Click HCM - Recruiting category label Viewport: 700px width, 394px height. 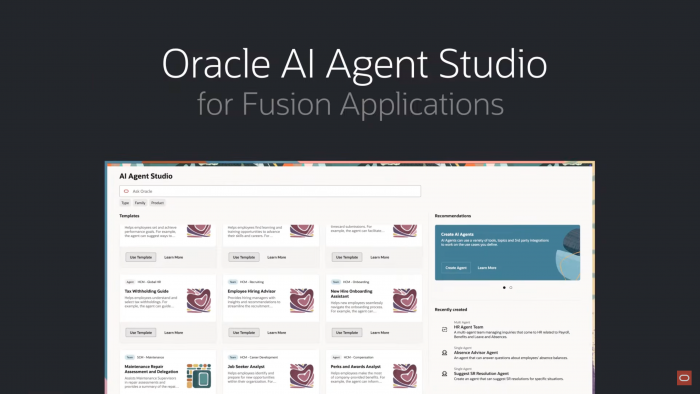click(252, 282)
